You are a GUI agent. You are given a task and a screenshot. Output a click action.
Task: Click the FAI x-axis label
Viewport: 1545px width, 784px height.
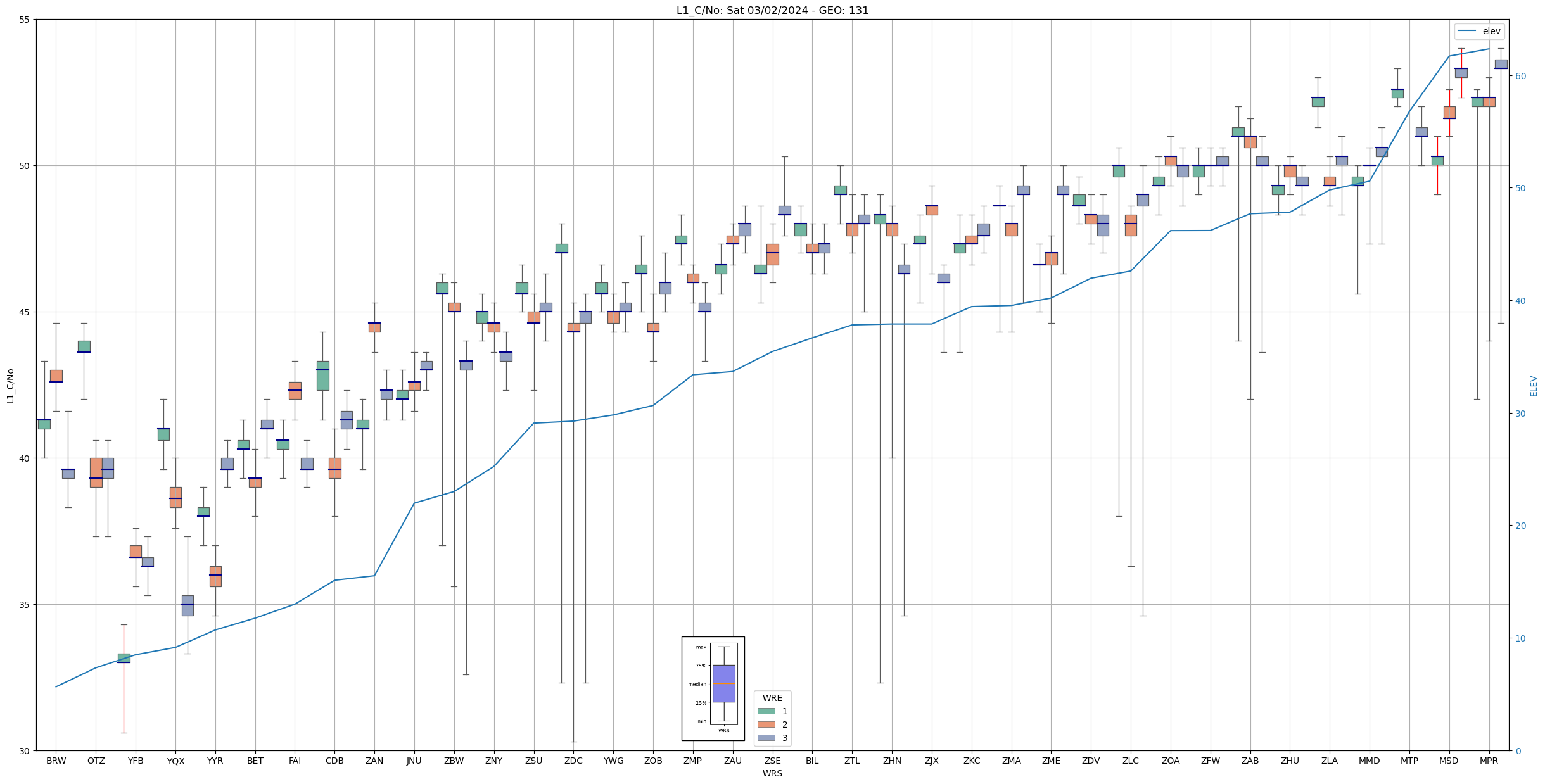[x=295, y=761]
